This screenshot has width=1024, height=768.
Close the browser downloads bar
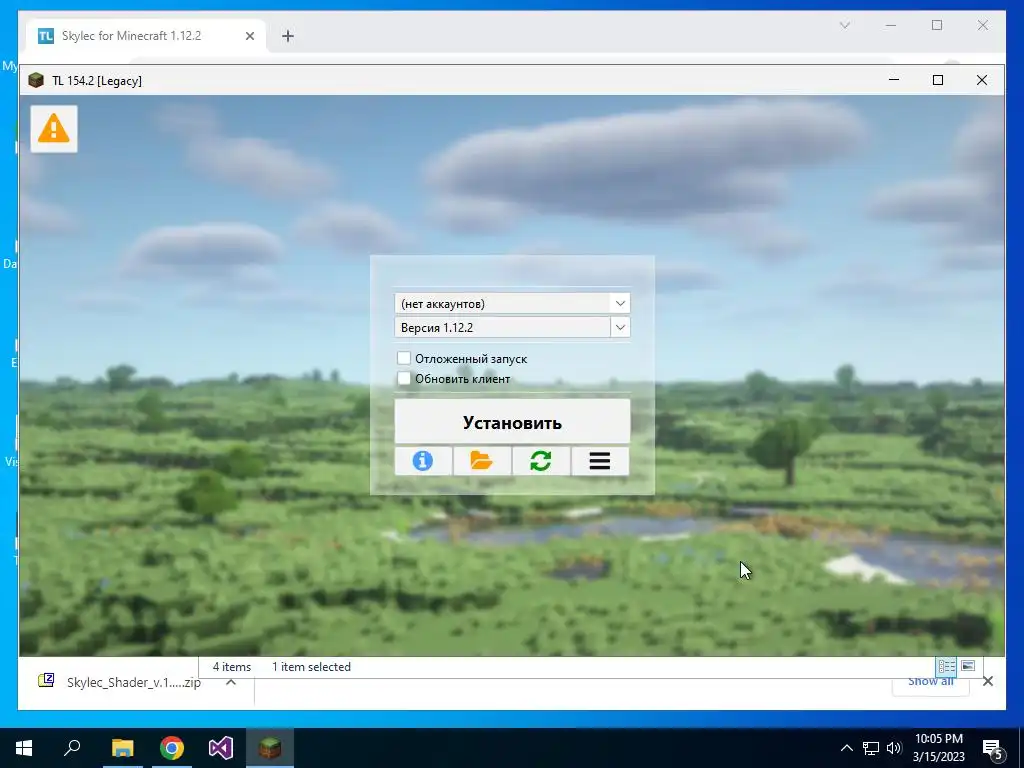point(987,681)
